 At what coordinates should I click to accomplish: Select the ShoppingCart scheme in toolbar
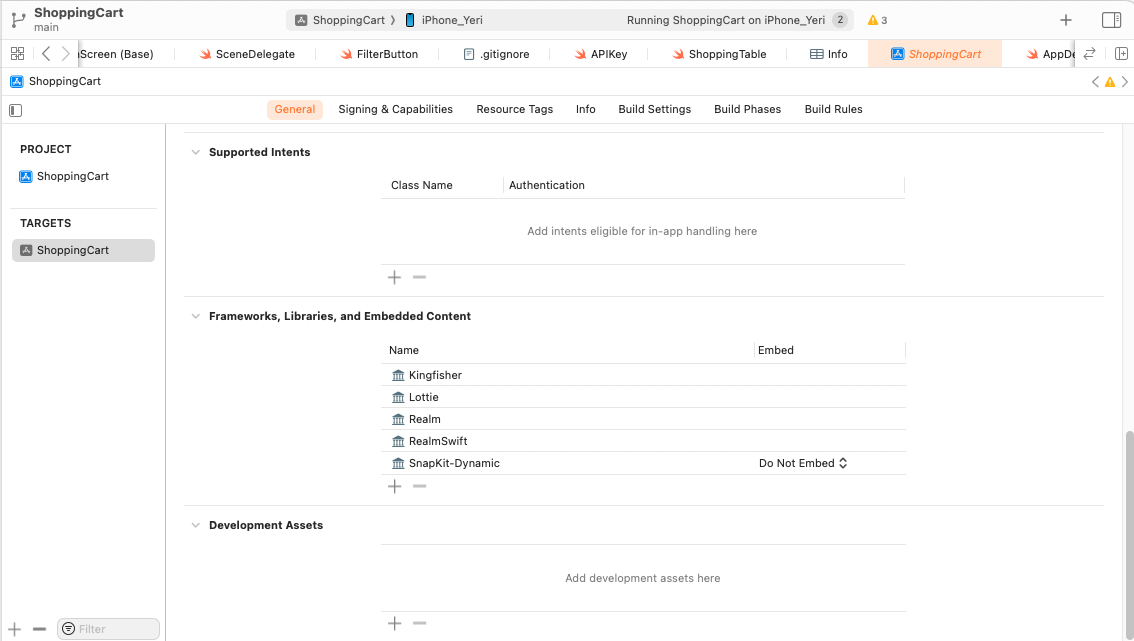tap(340, 20)
